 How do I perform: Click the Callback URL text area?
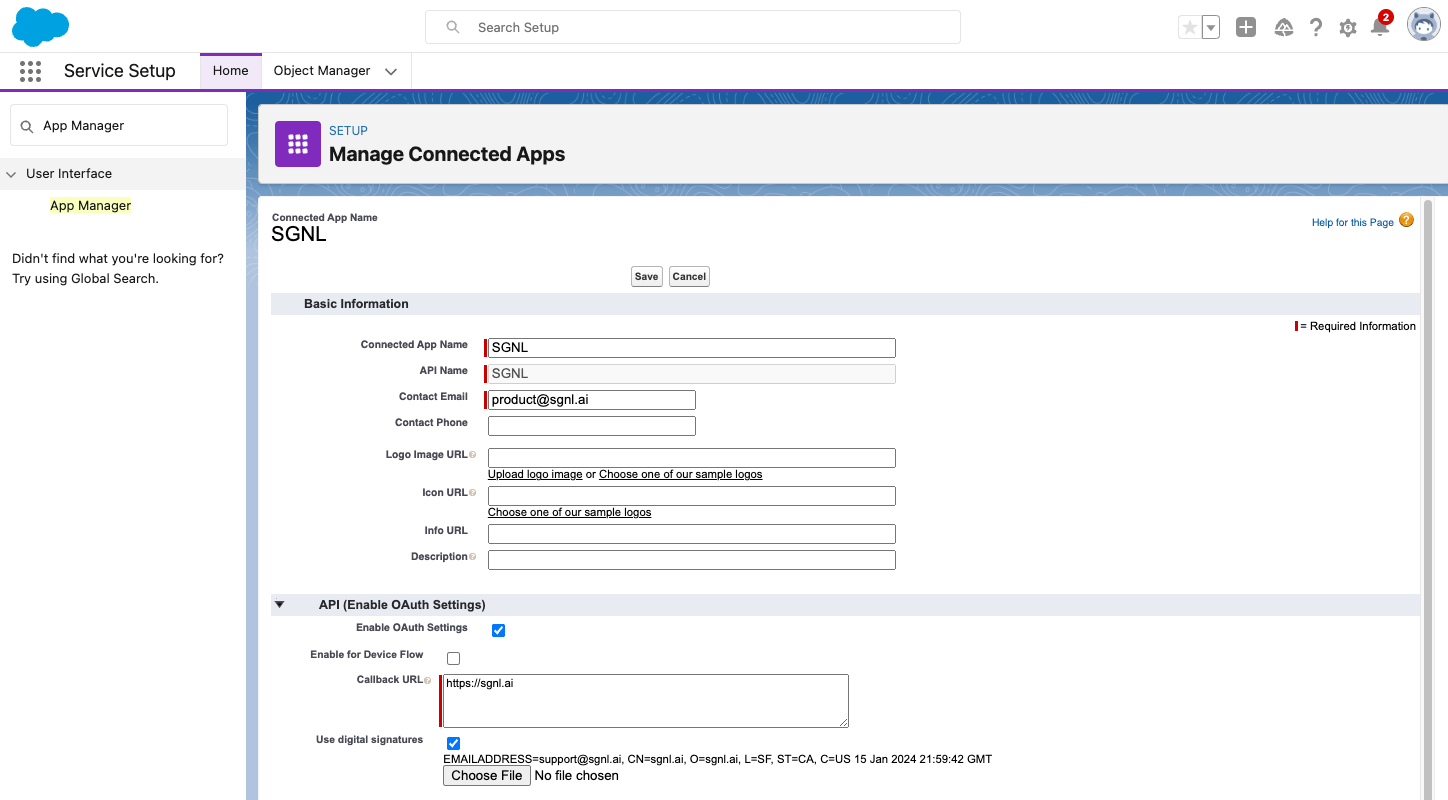[x=646, y=701]
